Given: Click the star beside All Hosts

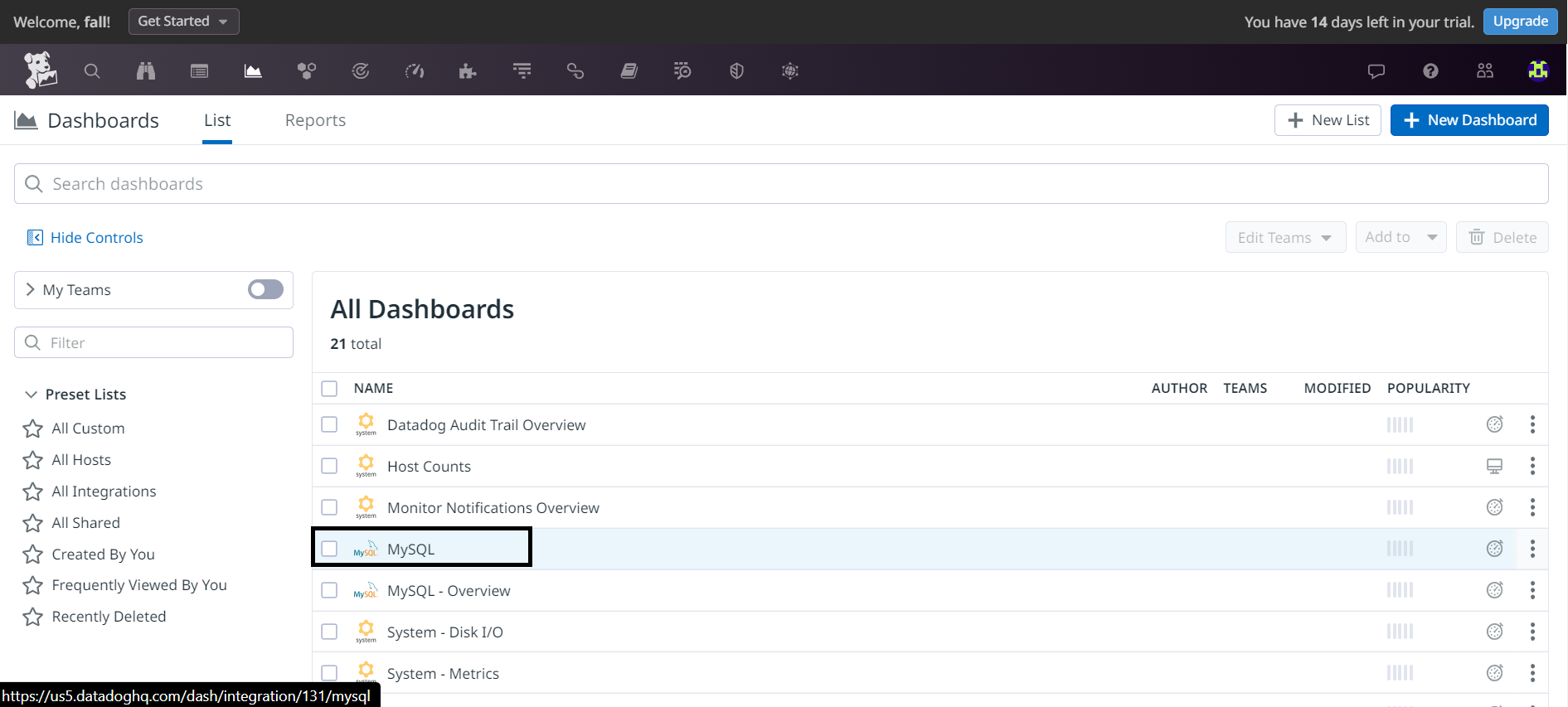Looking at the screenshot, I should tap(33, 460).
